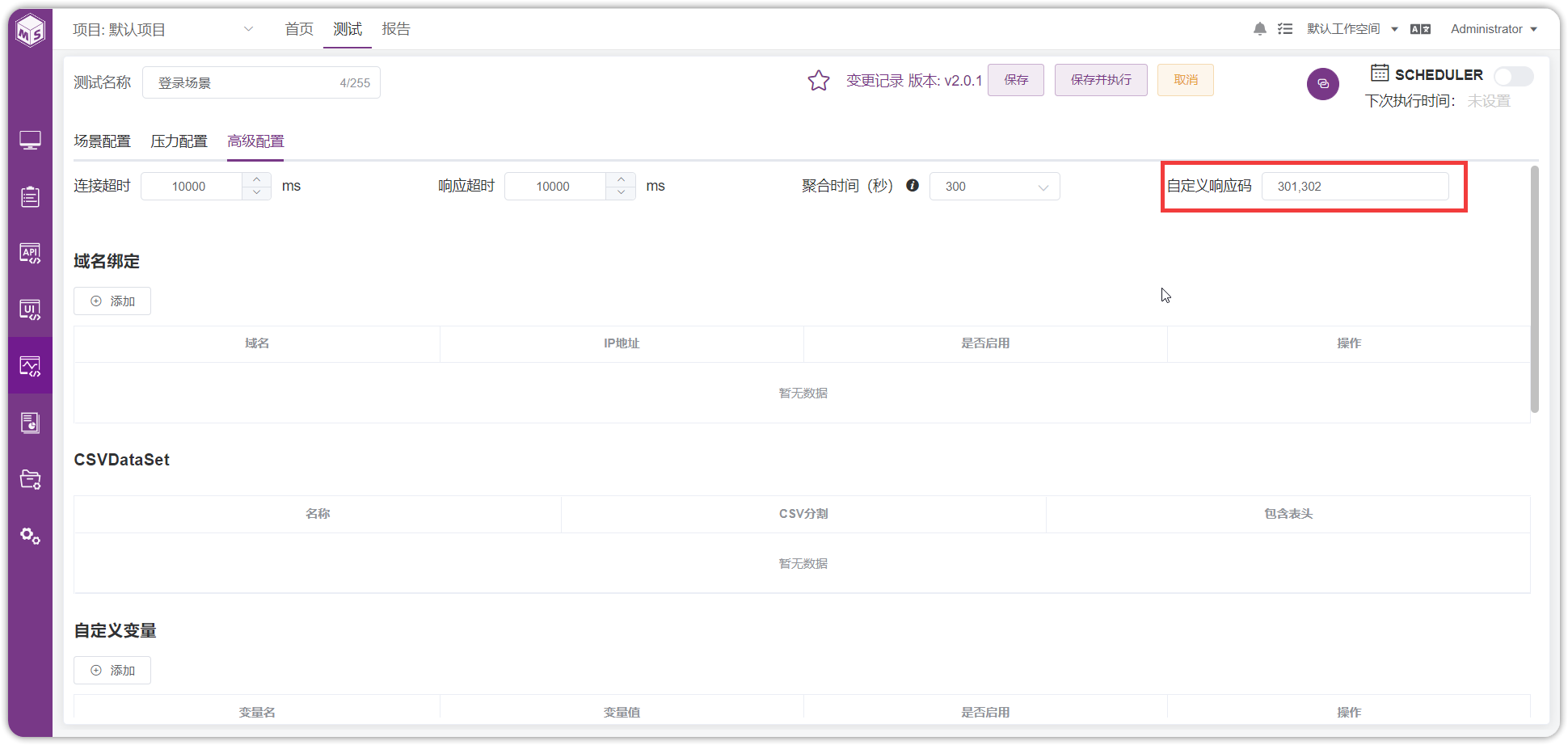The image size is (1568, 745).
Task: Toggle the SCHEDULER switch
Action: tap(1513, 76)
